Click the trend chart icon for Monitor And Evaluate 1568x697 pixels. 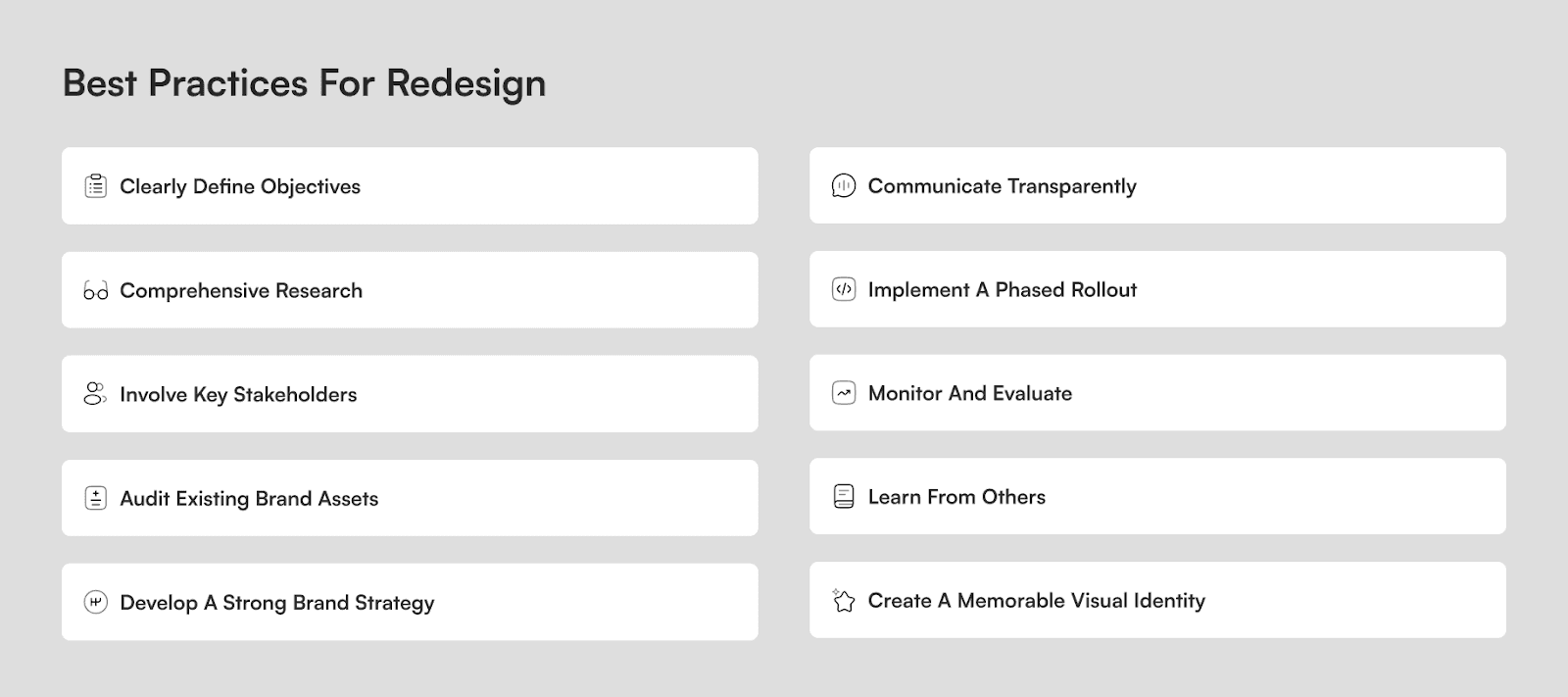tap(844, 393)
